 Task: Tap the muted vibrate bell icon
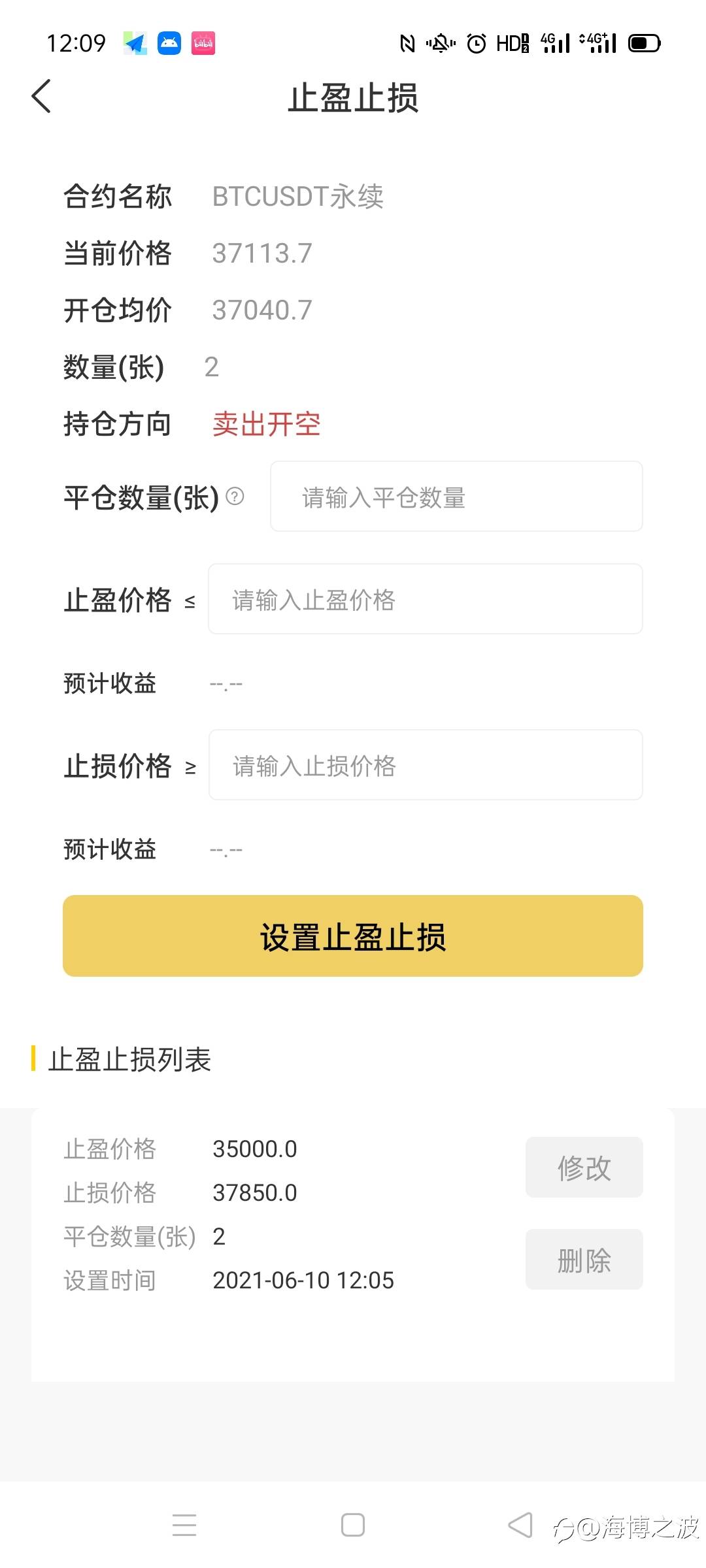[x=441, y=44]
